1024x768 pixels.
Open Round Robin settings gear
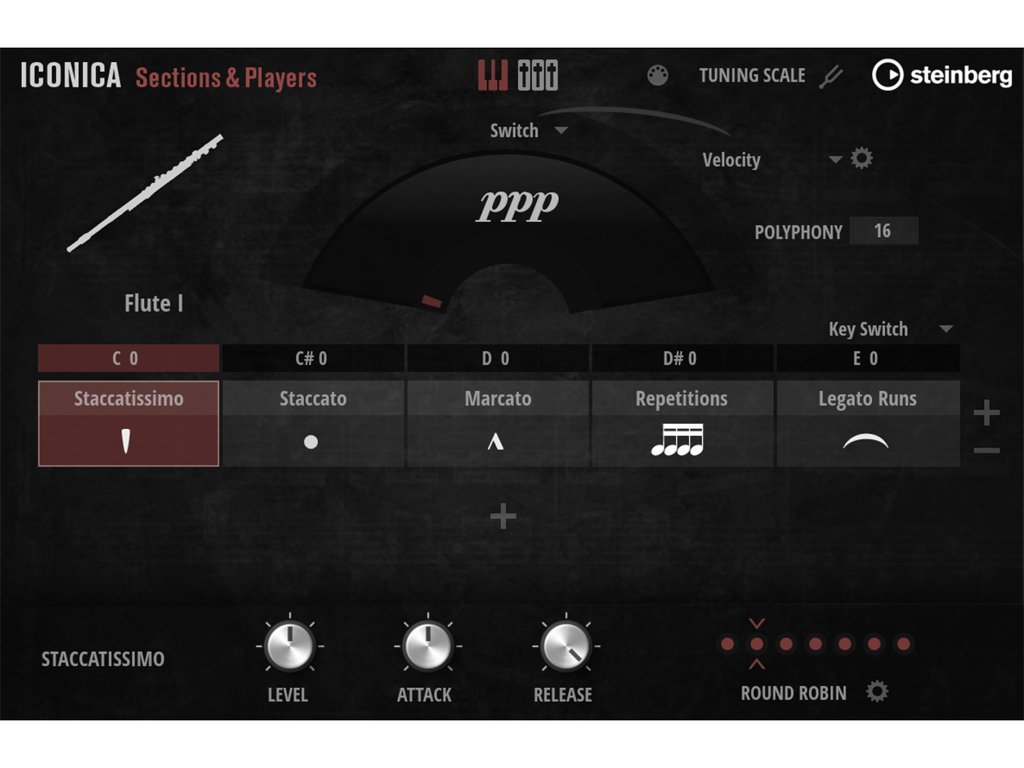point(877,692)
